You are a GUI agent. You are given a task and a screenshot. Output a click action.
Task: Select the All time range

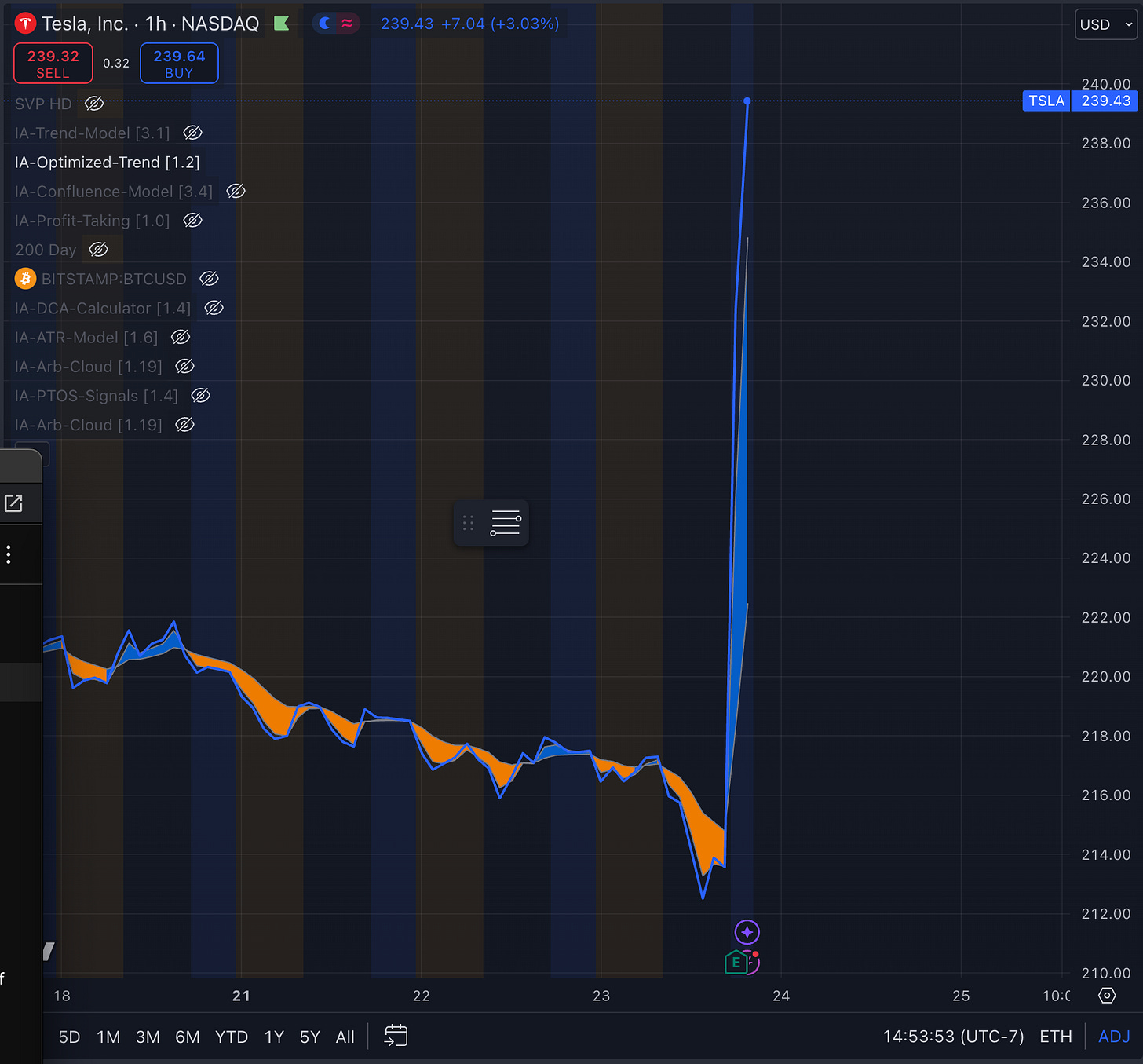[345, 1037]
